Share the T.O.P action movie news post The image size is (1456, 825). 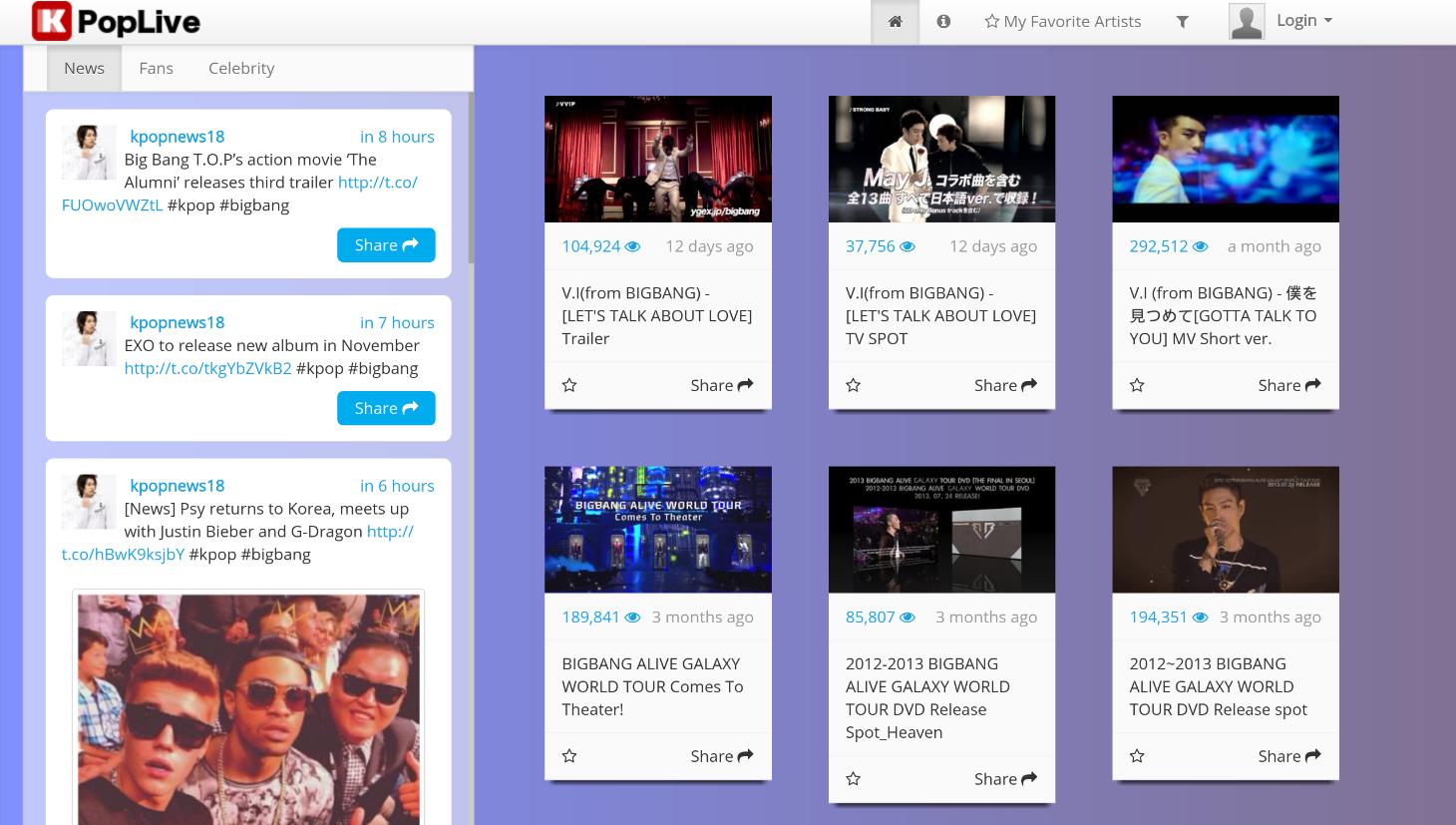point(386,245)
